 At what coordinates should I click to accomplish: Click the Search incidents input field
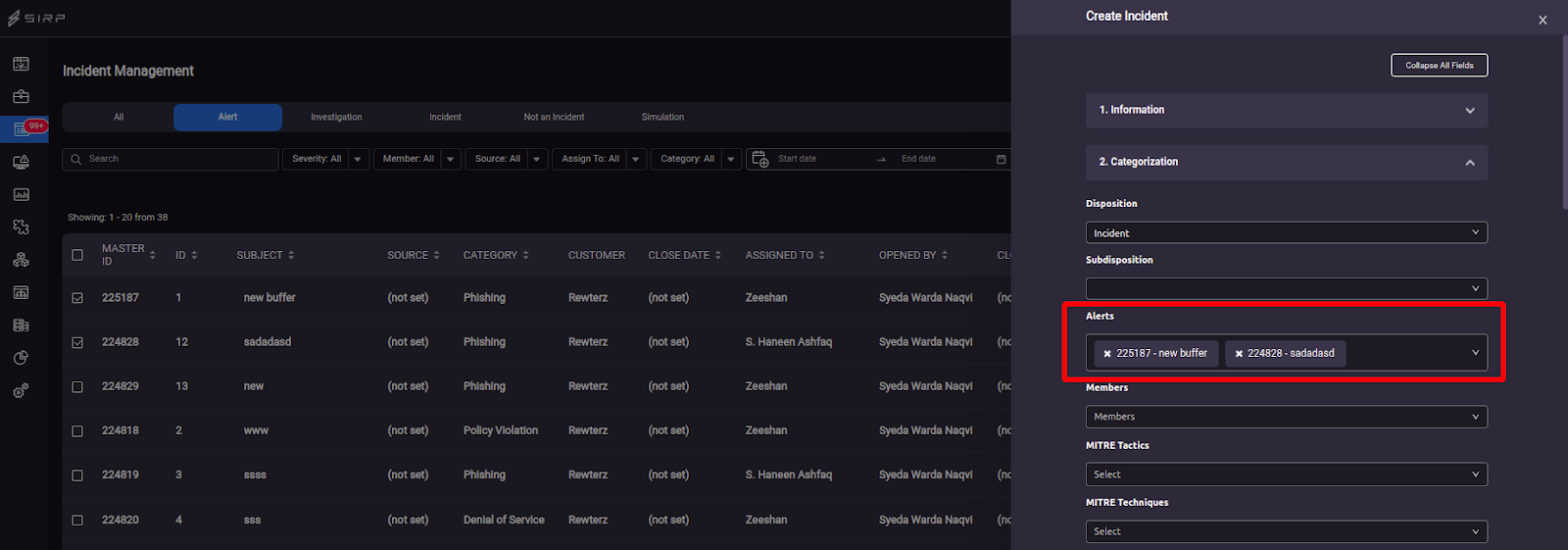171,159
